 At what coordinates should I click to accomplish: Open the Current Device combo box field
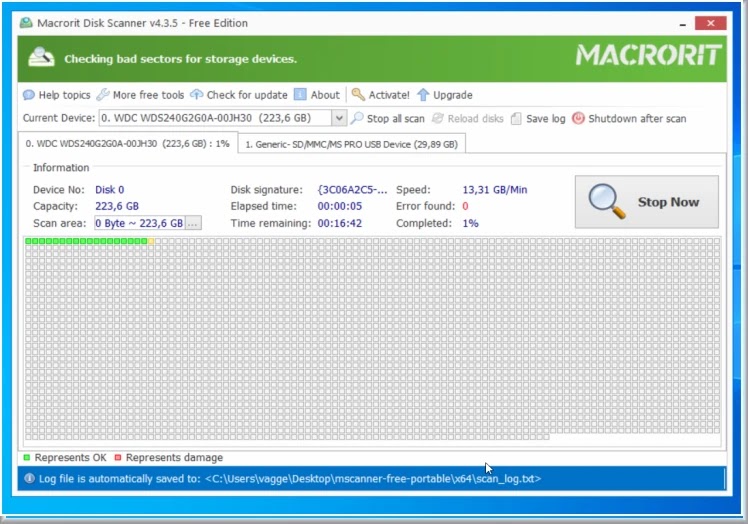tap(222, 118)
